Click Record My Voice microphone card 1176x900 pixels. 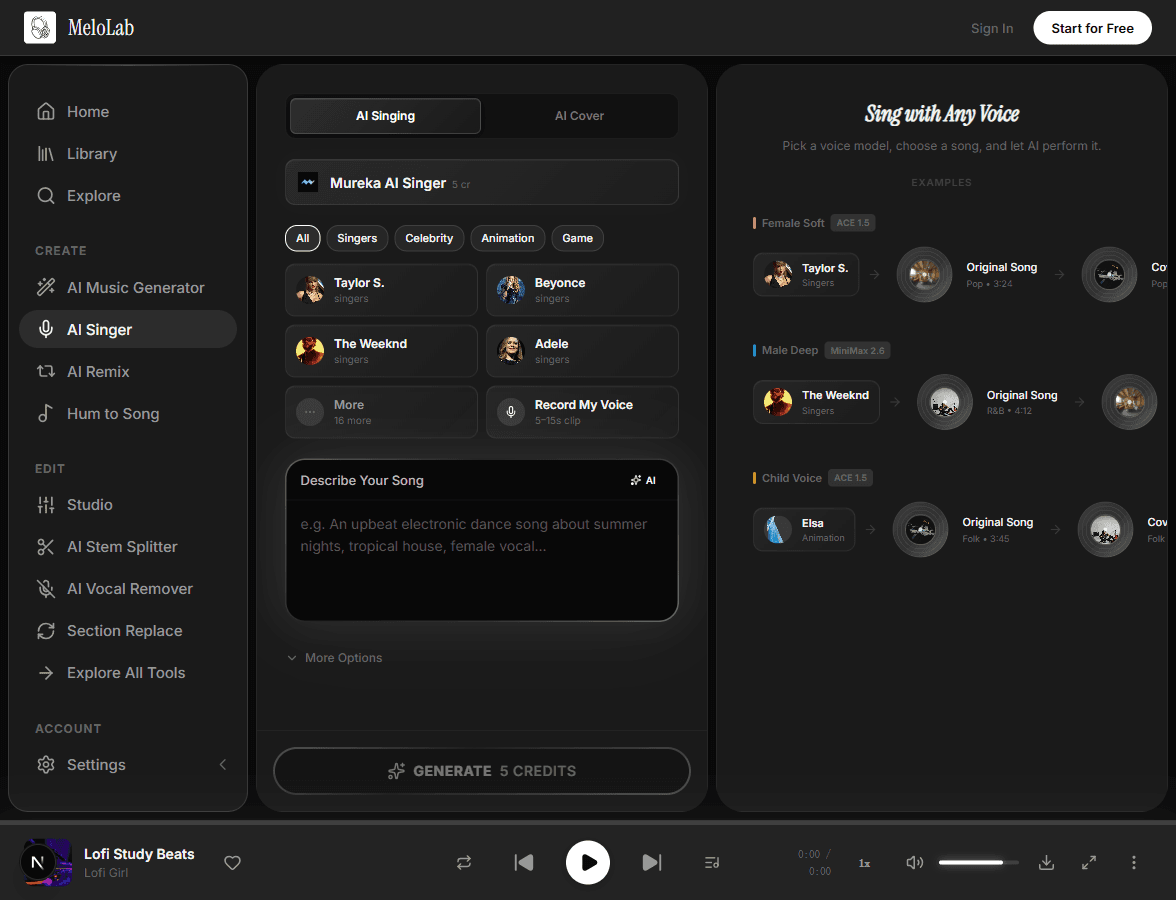click(x=582, y=412)
